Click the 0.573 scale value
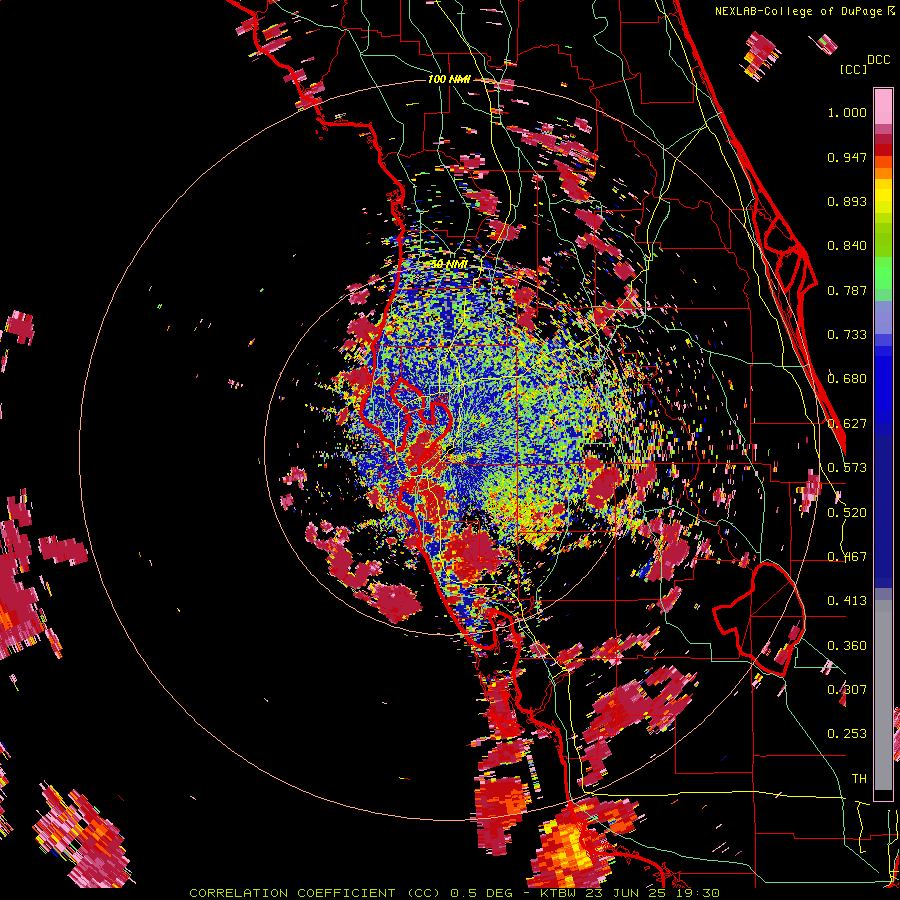This screenshot has height=900, width=900. (x=847, y=468)
